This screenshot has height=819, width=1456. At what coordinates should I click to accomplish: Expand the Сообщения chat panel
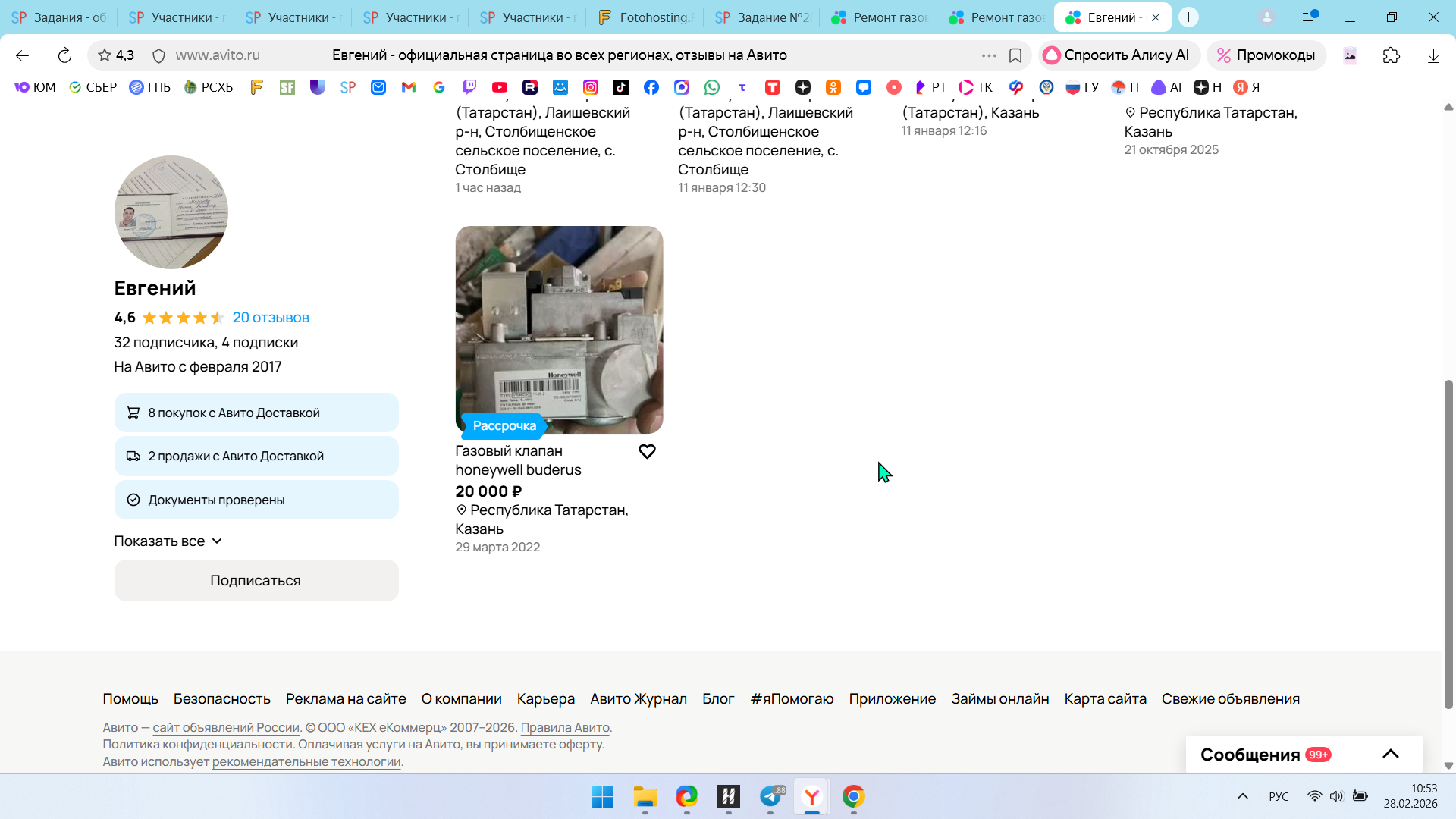click(1390, 754)
